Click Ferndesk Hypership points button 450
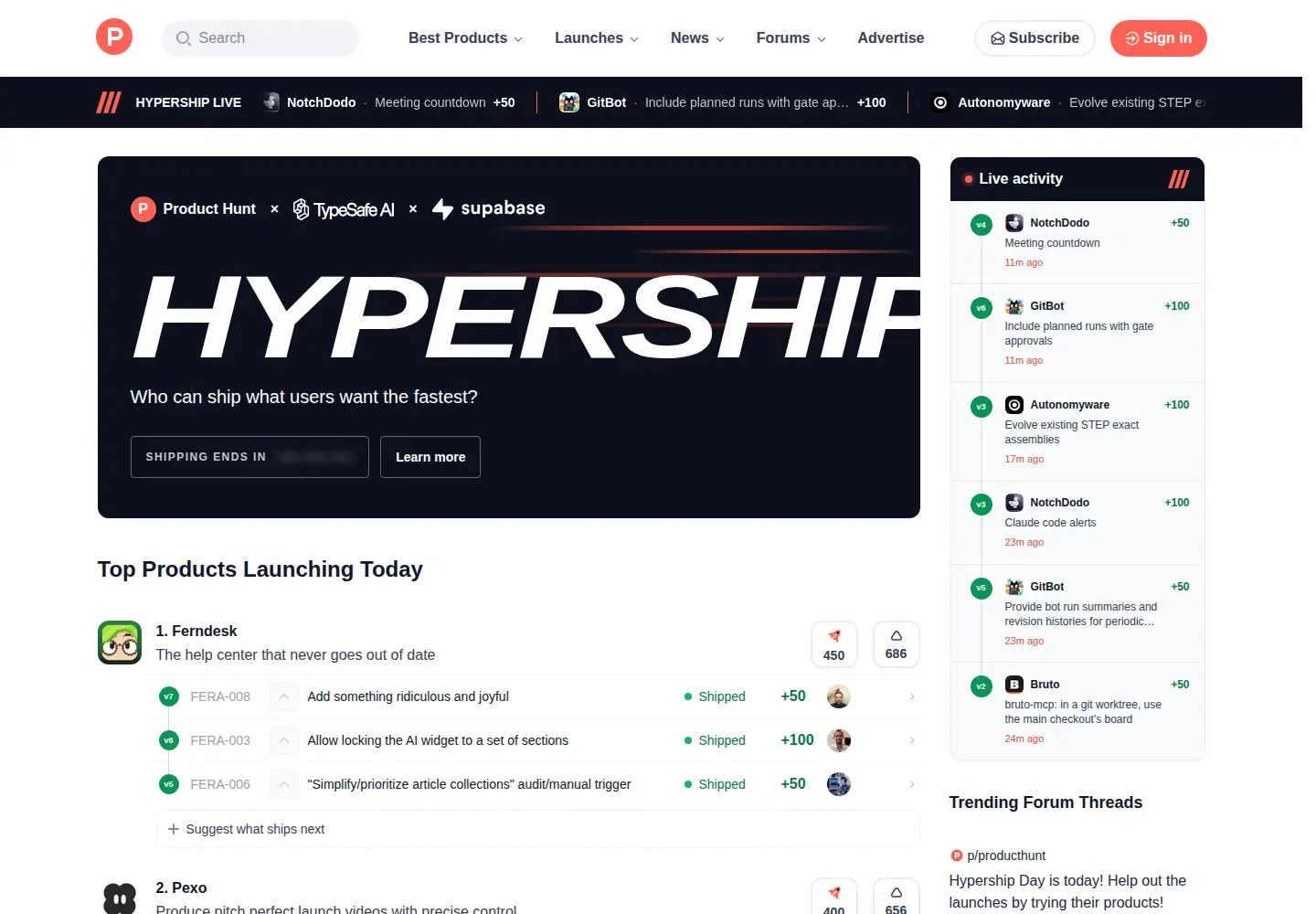Screen dimensions: 1316x914 [x=833, y=644]
